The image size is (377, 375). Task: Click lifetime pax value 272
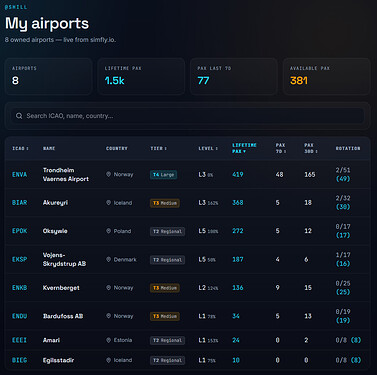pos(238,231)
